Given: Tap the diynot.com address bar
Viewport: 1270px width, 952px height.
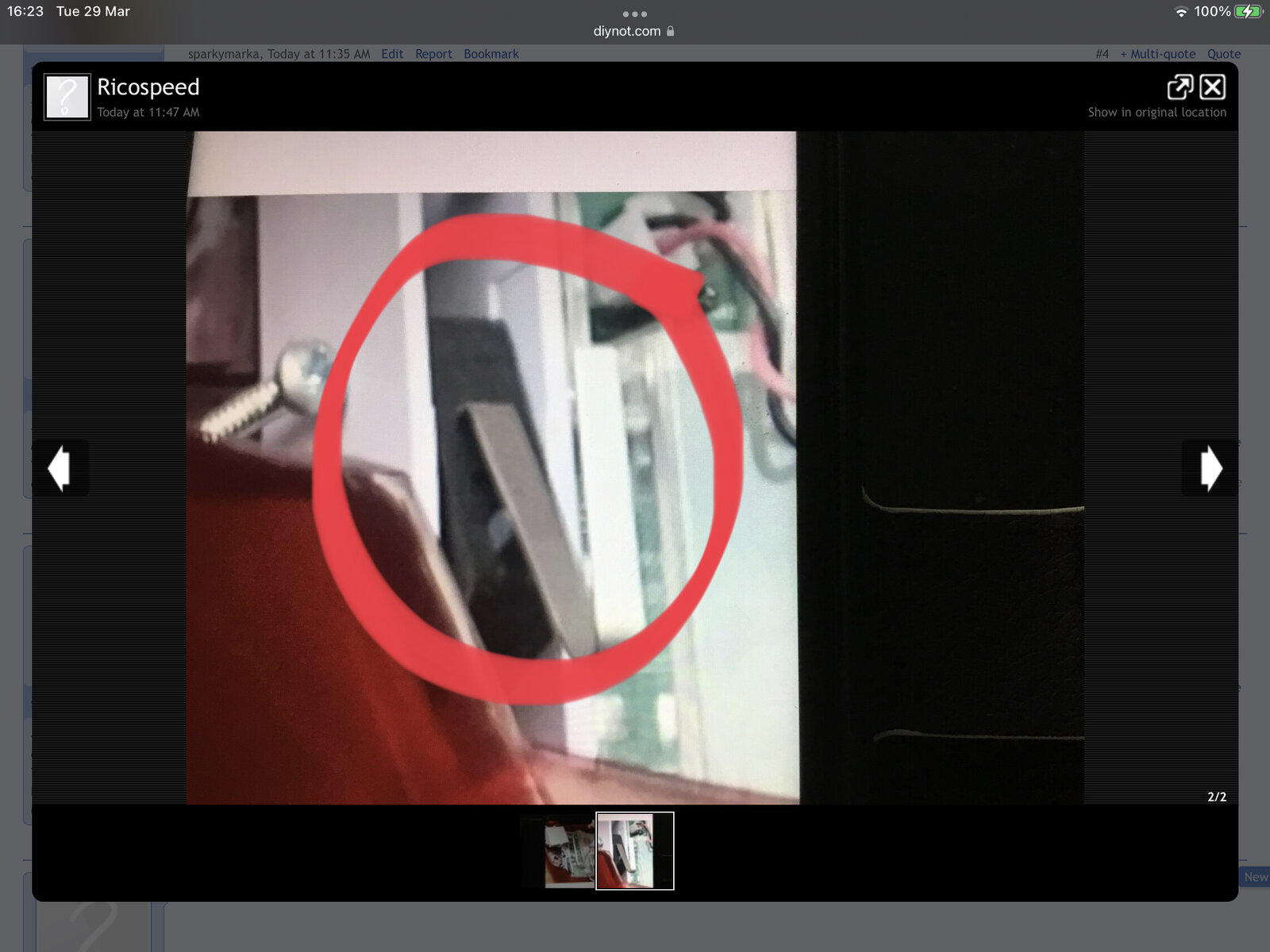Looking at the screenshot, I should click(627, 31).
